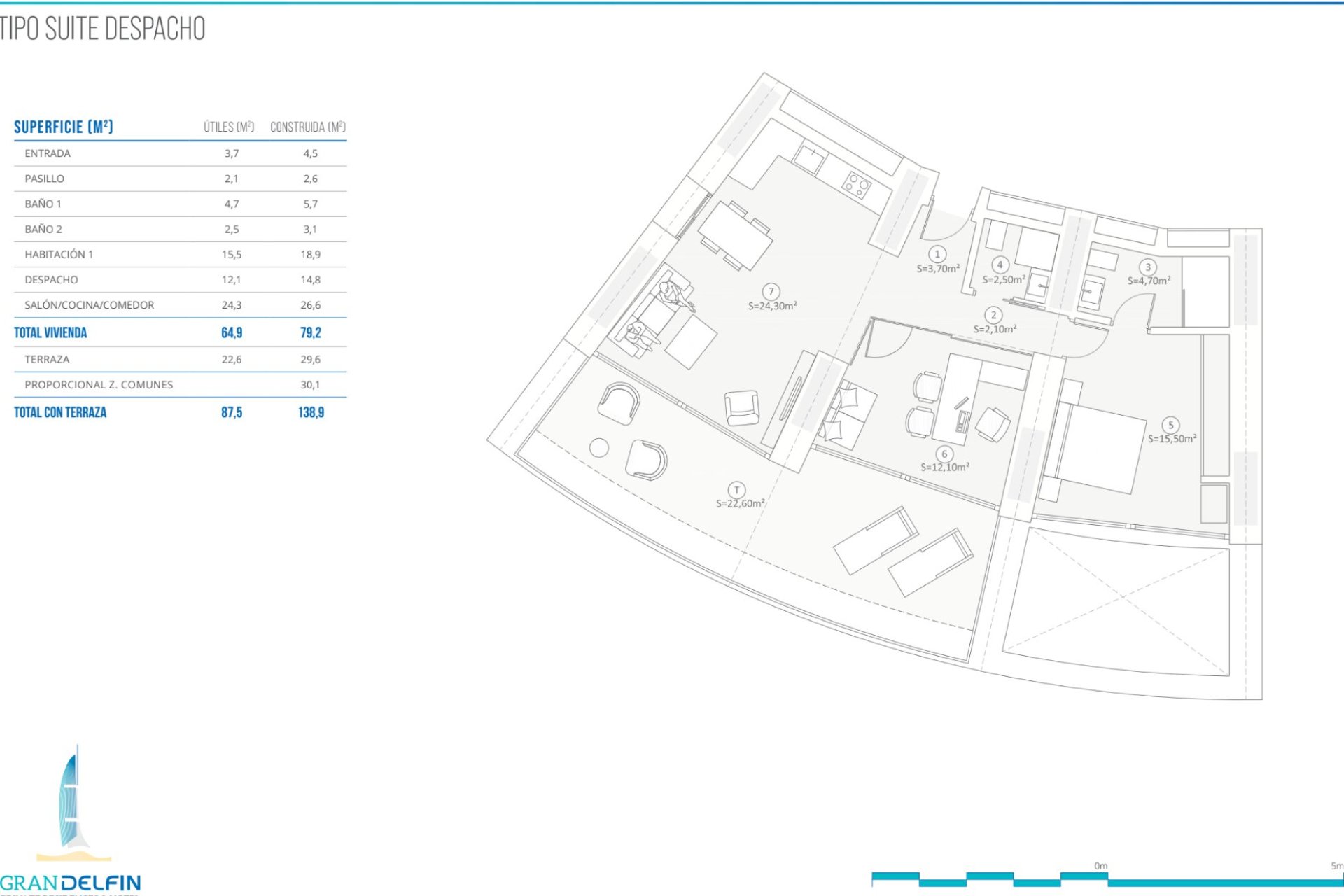Select the 'PASILLO' row label
Viewport: 1344px width, 896px height.
click(45, 178)
